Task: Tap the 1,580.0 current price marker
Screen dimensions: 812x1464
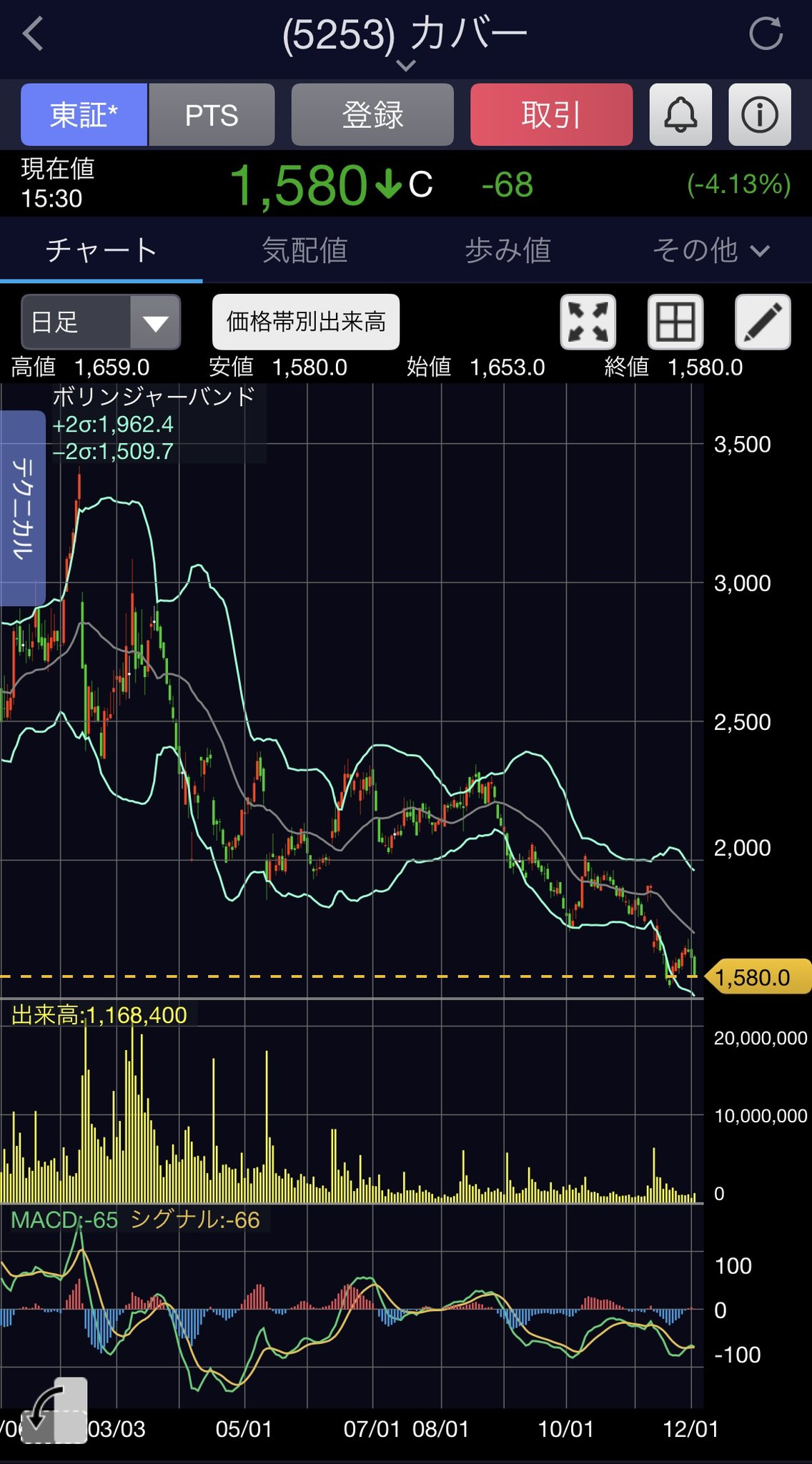Action: [x=758, y=976]
